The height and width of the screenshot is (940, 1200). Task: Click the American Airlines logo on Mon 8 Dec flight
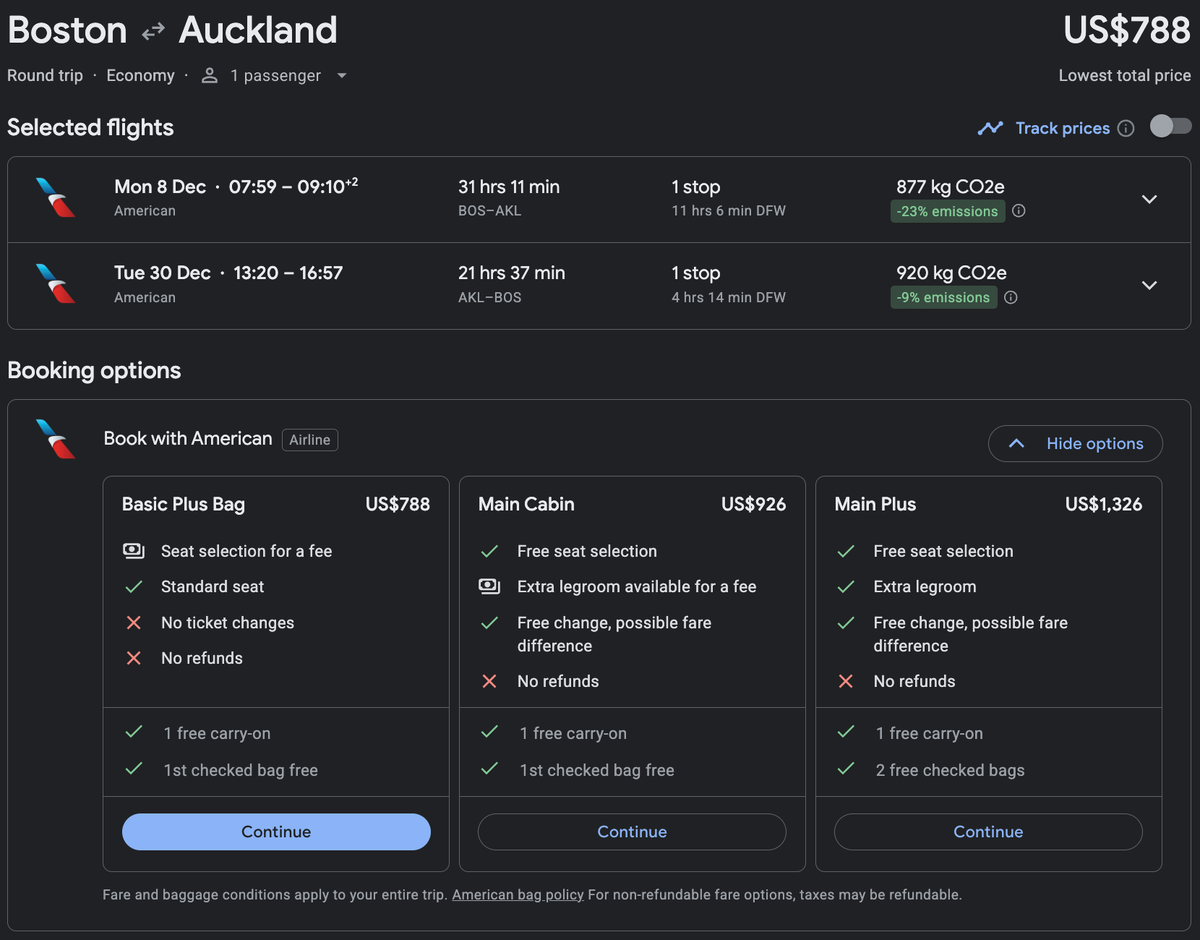55,198
